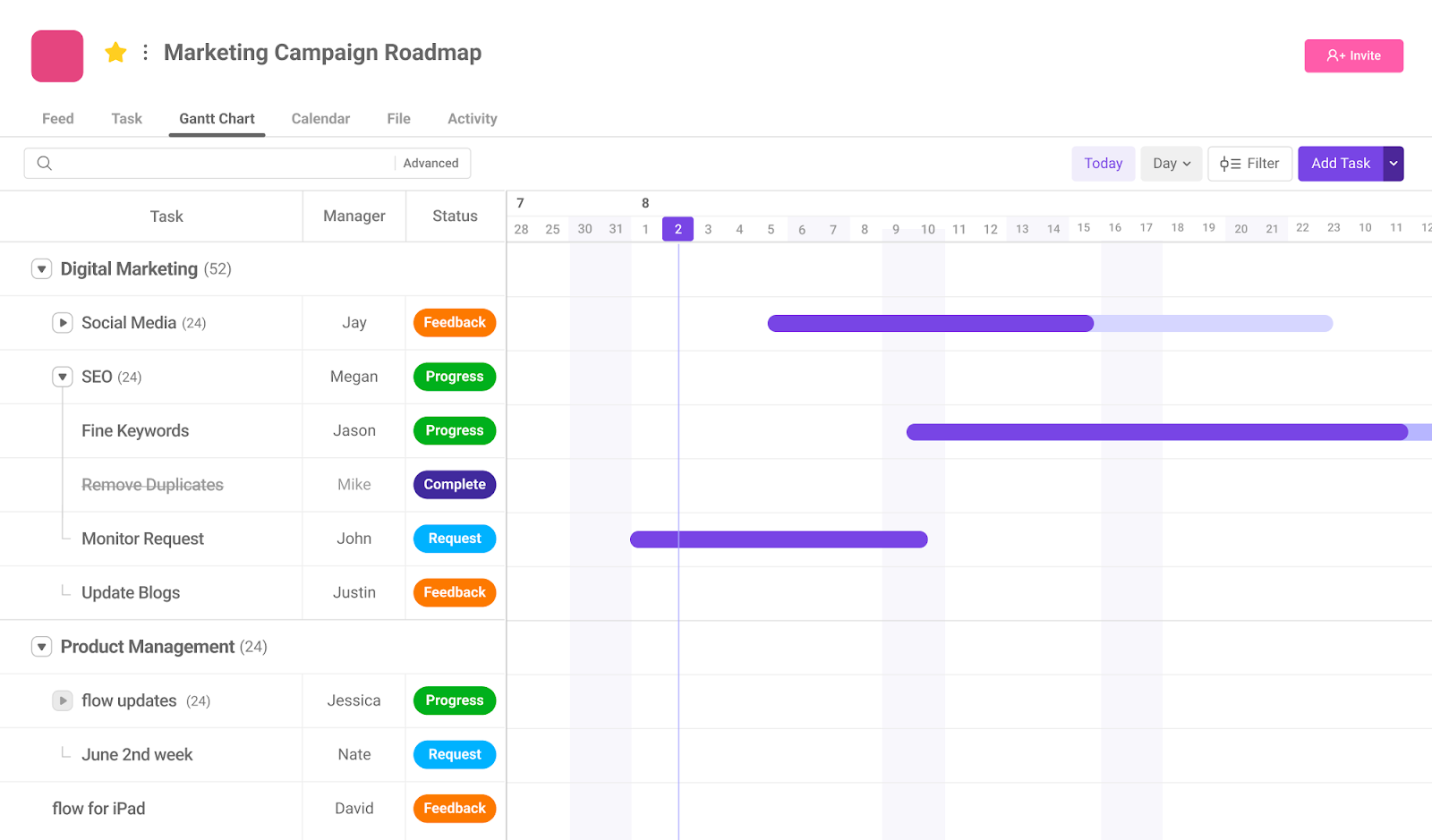Click Feedback status for Update Blogs

coord(455,592)
